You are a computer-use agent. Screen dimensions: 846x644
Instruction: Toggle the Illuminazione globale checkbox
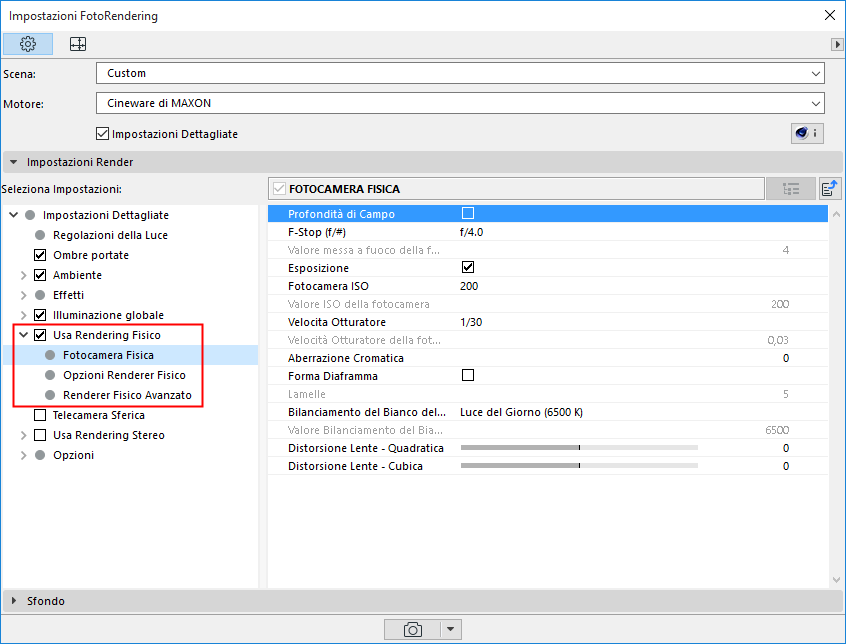[x=40, y=315]
